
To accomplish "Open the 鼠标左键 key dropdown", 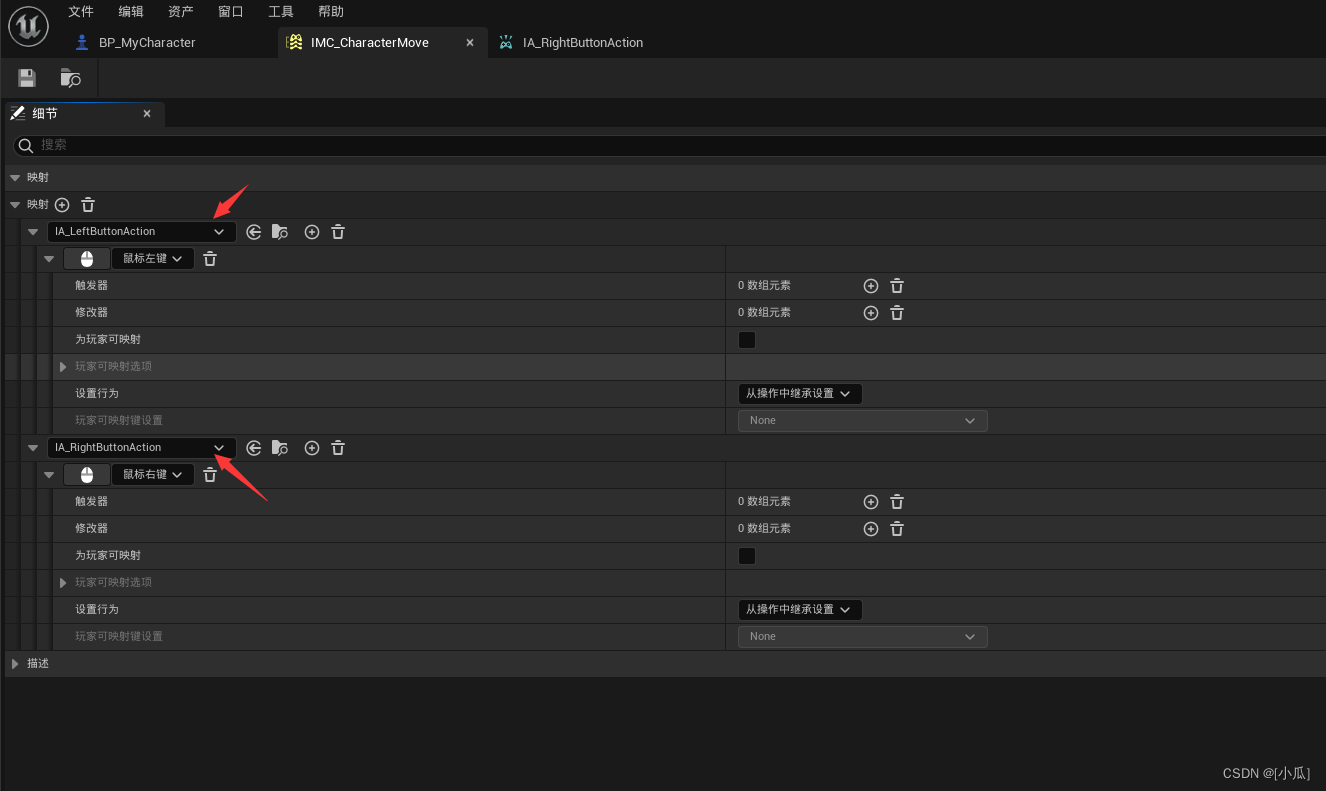I will [153, 259].
